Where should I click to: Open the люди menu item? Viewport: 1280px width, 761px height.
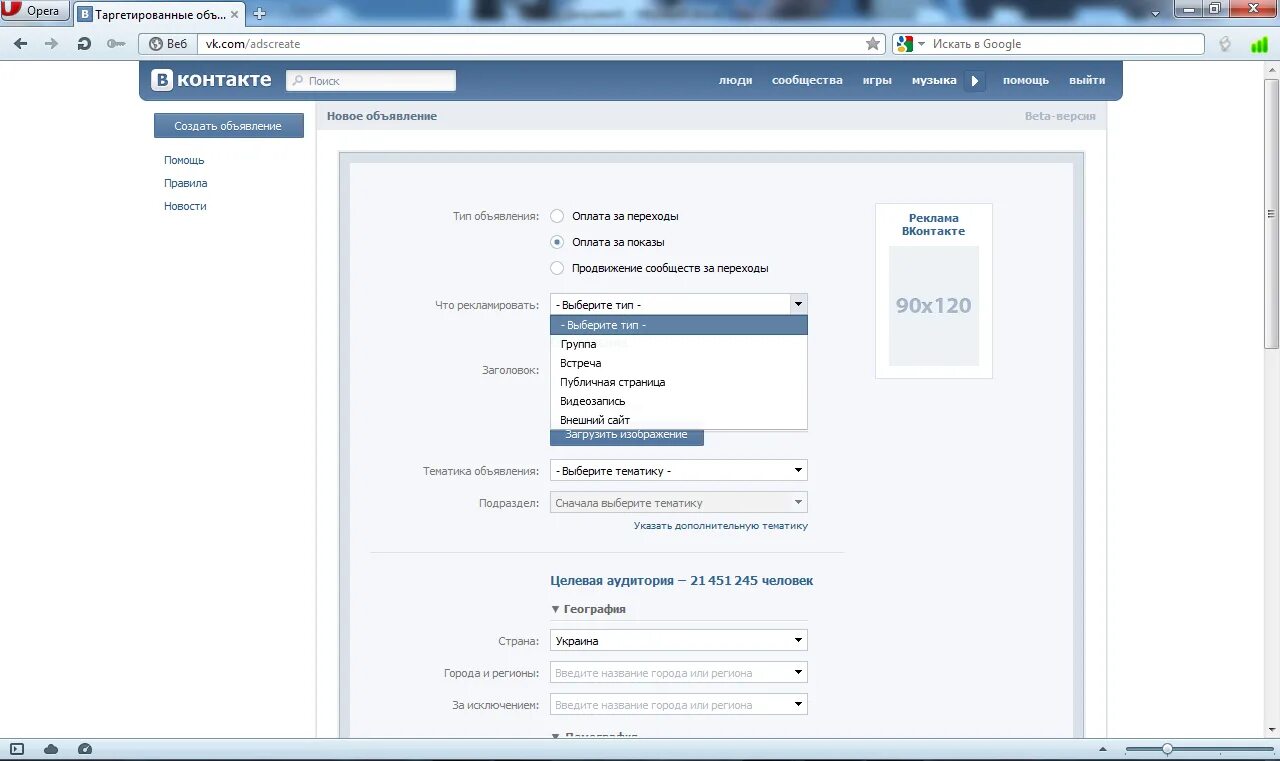735,80
